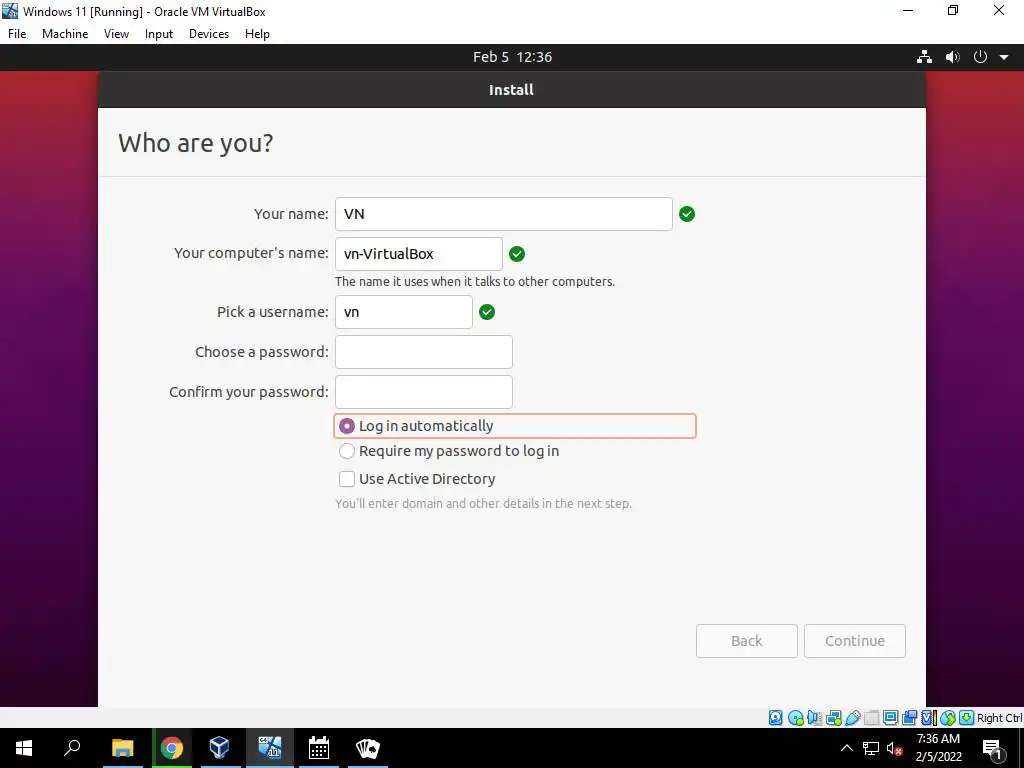Image resolution: width=1024 pixels, height=768 pixels.
Task: Click the CPU virtualization status indicator
Action: point(928,718)
